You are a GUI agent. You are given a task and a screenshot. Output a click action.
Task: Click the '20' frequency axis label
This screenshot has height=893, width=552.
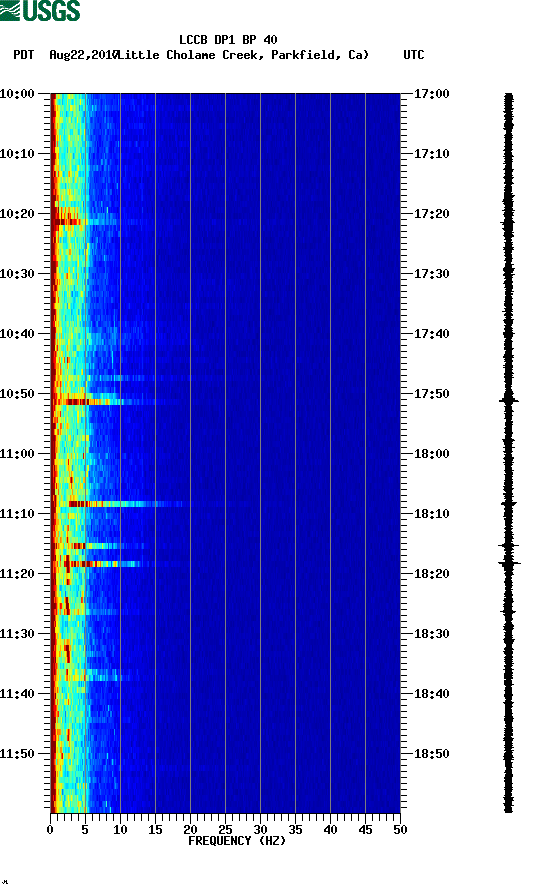tap(190, 830)
